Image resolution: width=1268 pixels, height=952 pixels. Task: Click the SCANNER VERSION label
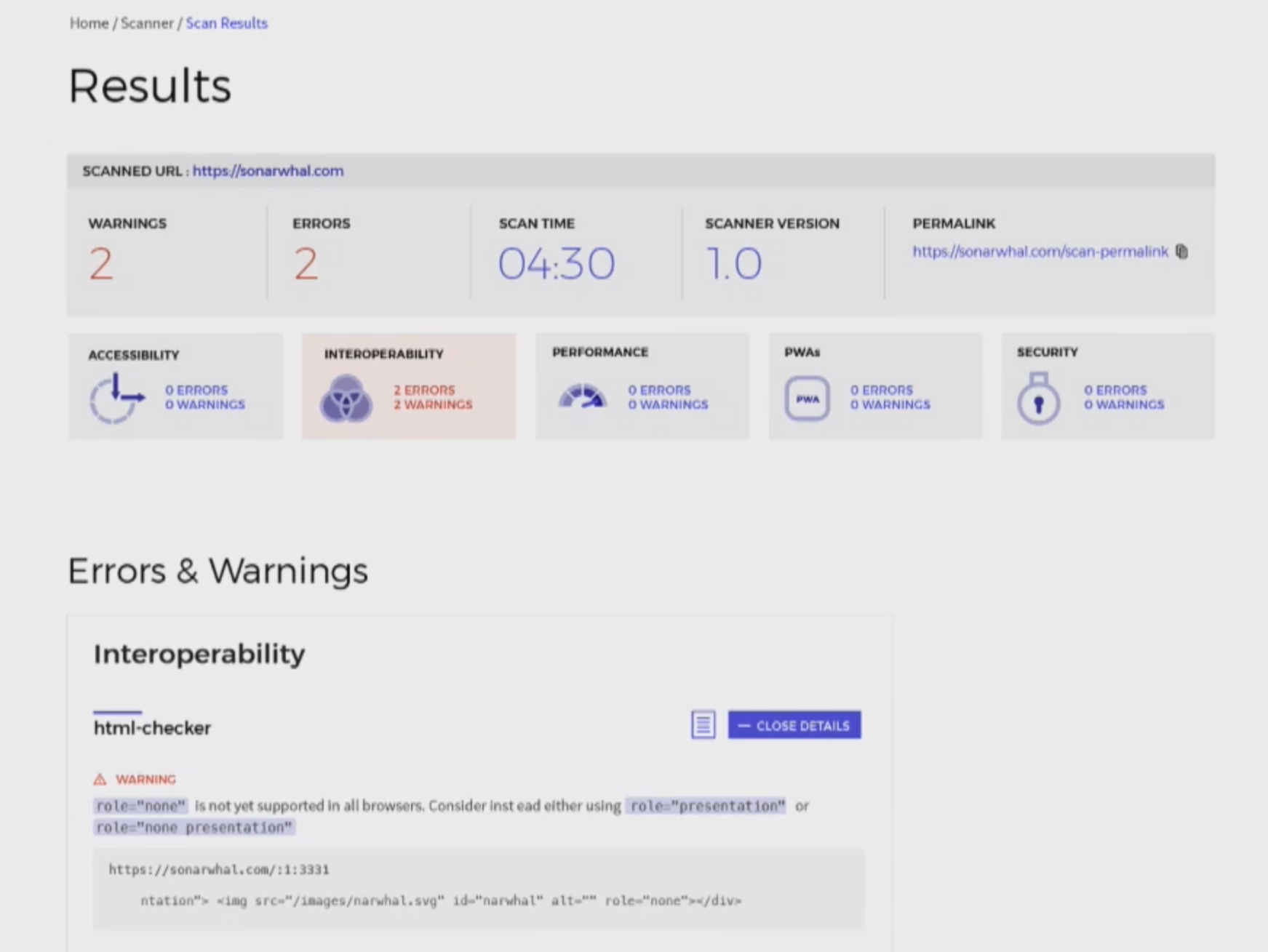772,223
